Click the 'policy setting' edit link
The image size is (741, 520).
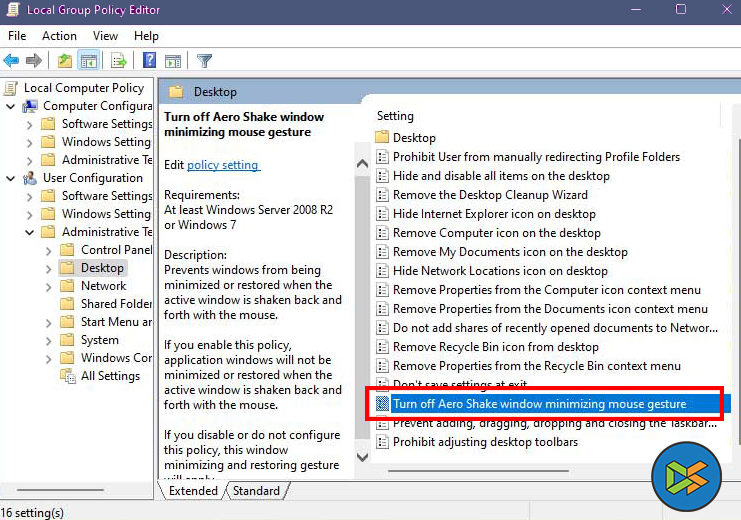(x=223, y=164)
